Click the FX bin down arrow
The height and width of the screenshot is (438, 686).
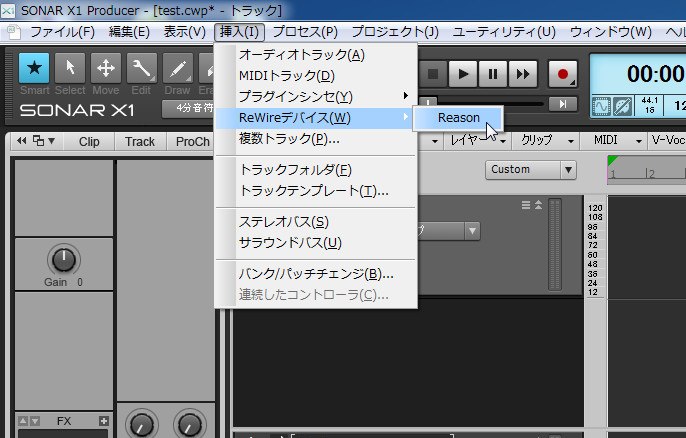click(x=35, y=421)
